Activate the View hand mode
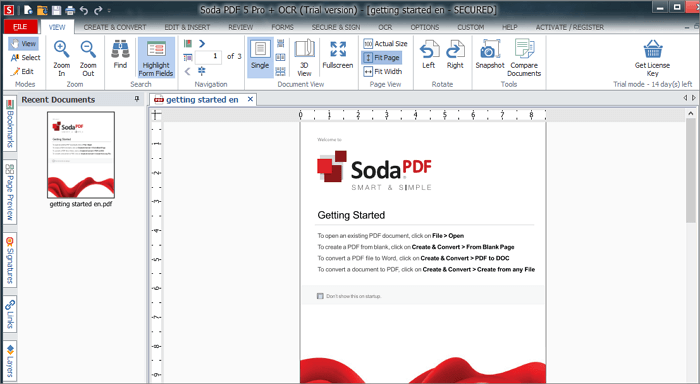The height and width of the screenshot is (384, 700). [x=23, y=43]
